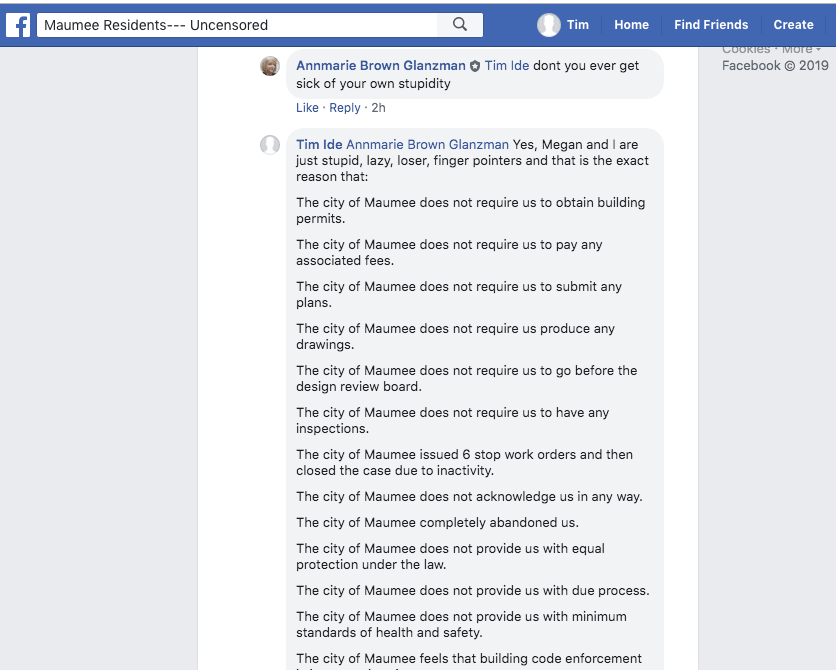
Task: Open Annmarie Brown Glanzman's commenter avatar
Action: point(270,66)
